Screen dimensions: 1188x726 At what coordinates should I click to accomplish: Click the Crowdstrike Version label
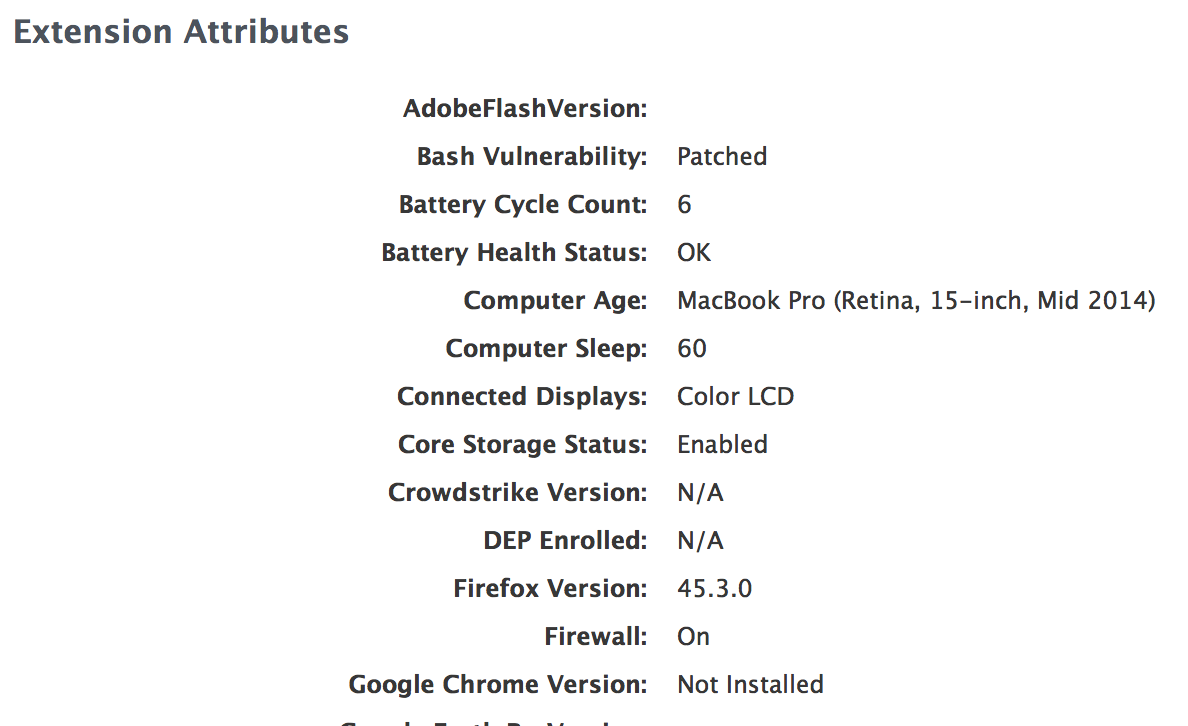coord(517,493)
